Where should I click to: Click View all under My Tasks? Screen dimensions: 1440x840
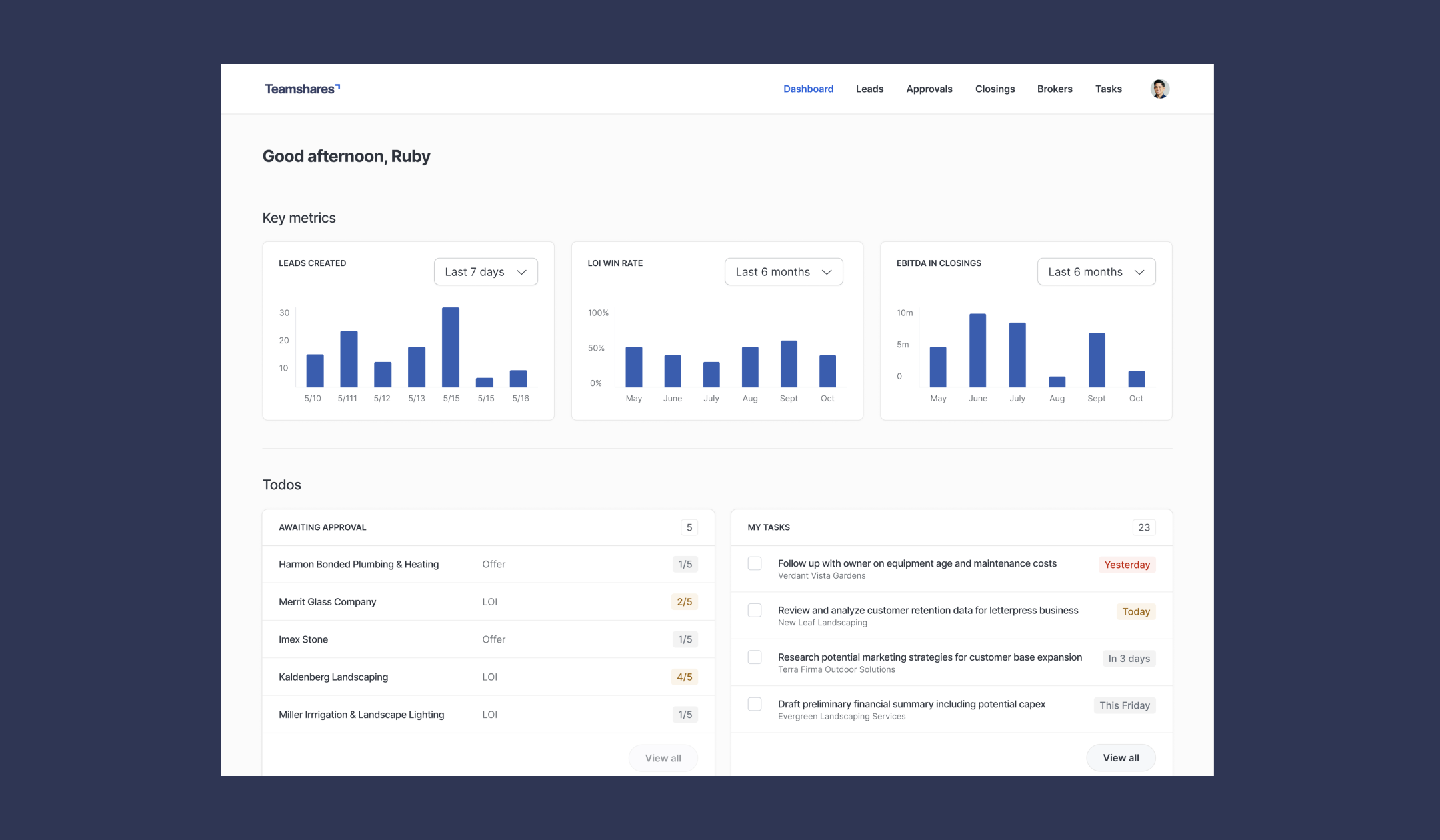point(1121,758)
